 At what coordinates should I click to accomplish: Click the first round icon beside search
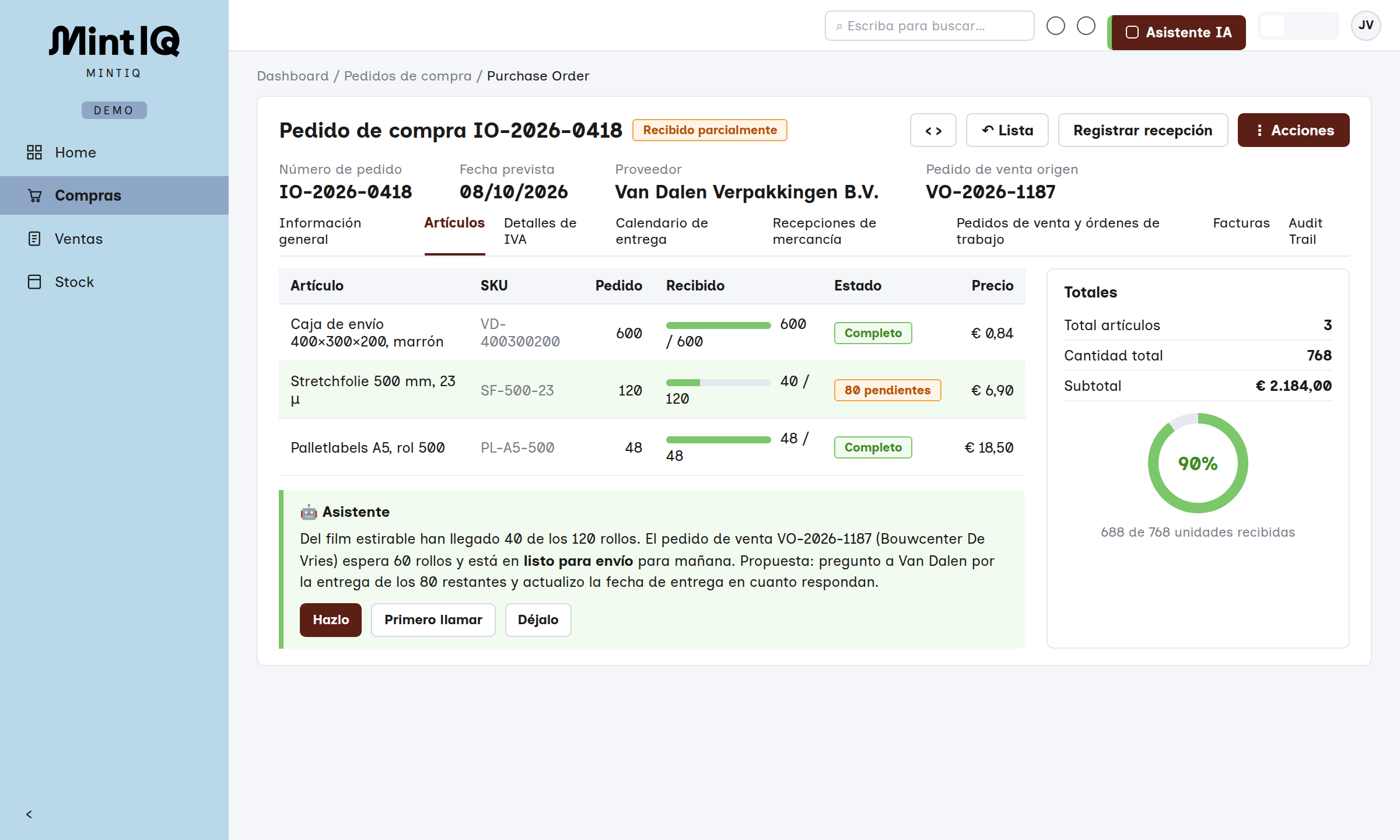(x=1055, y=26)
